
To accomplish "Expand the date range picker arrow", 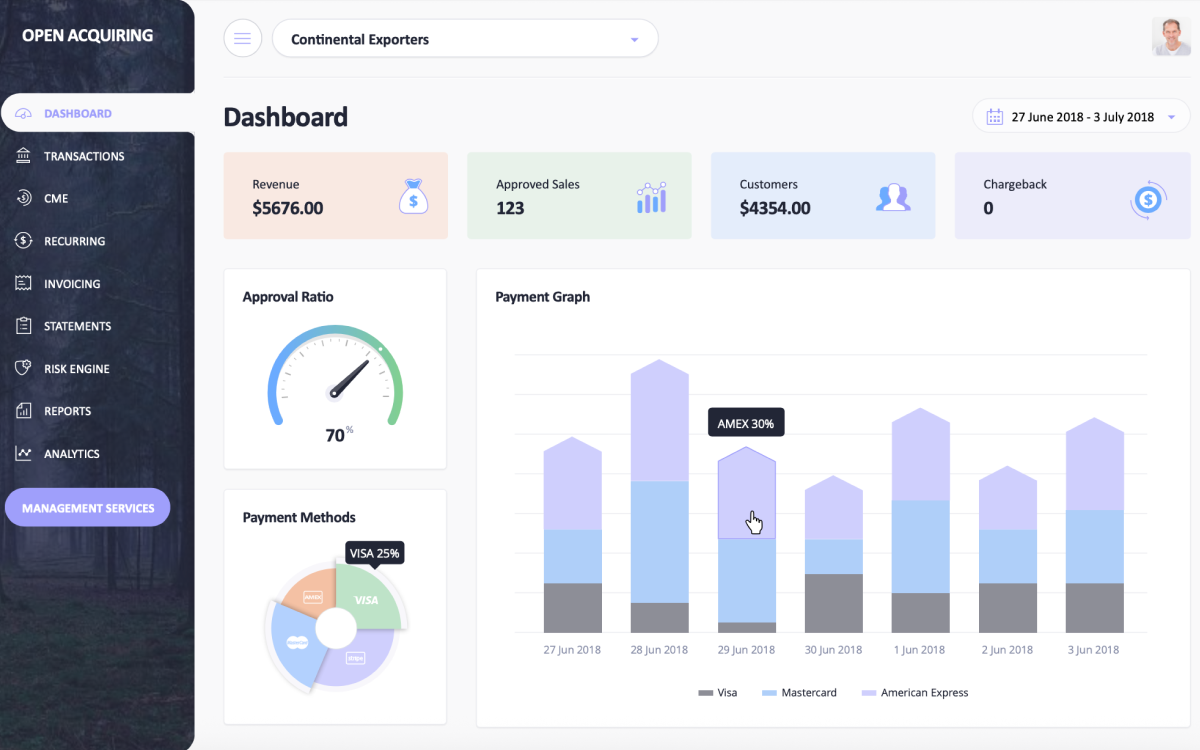I will 1171,118.
